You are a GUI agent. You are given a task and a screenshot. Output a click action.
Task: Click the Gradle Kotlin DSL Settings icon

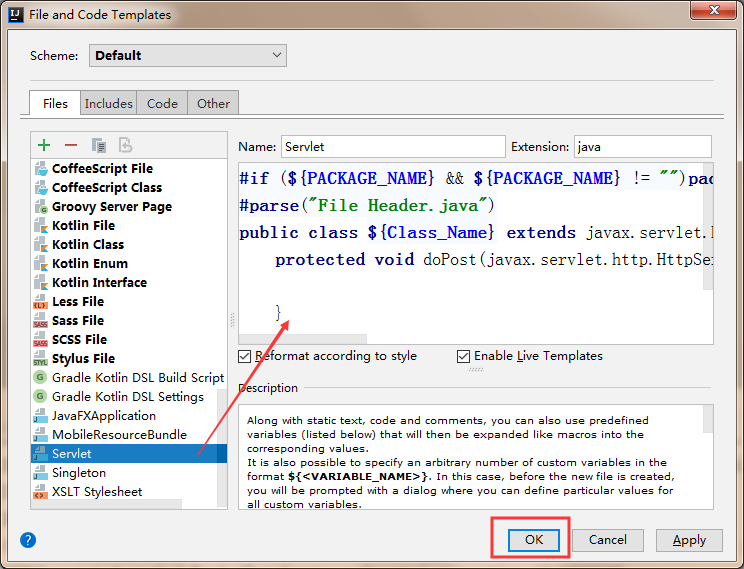tap(40, 396)
